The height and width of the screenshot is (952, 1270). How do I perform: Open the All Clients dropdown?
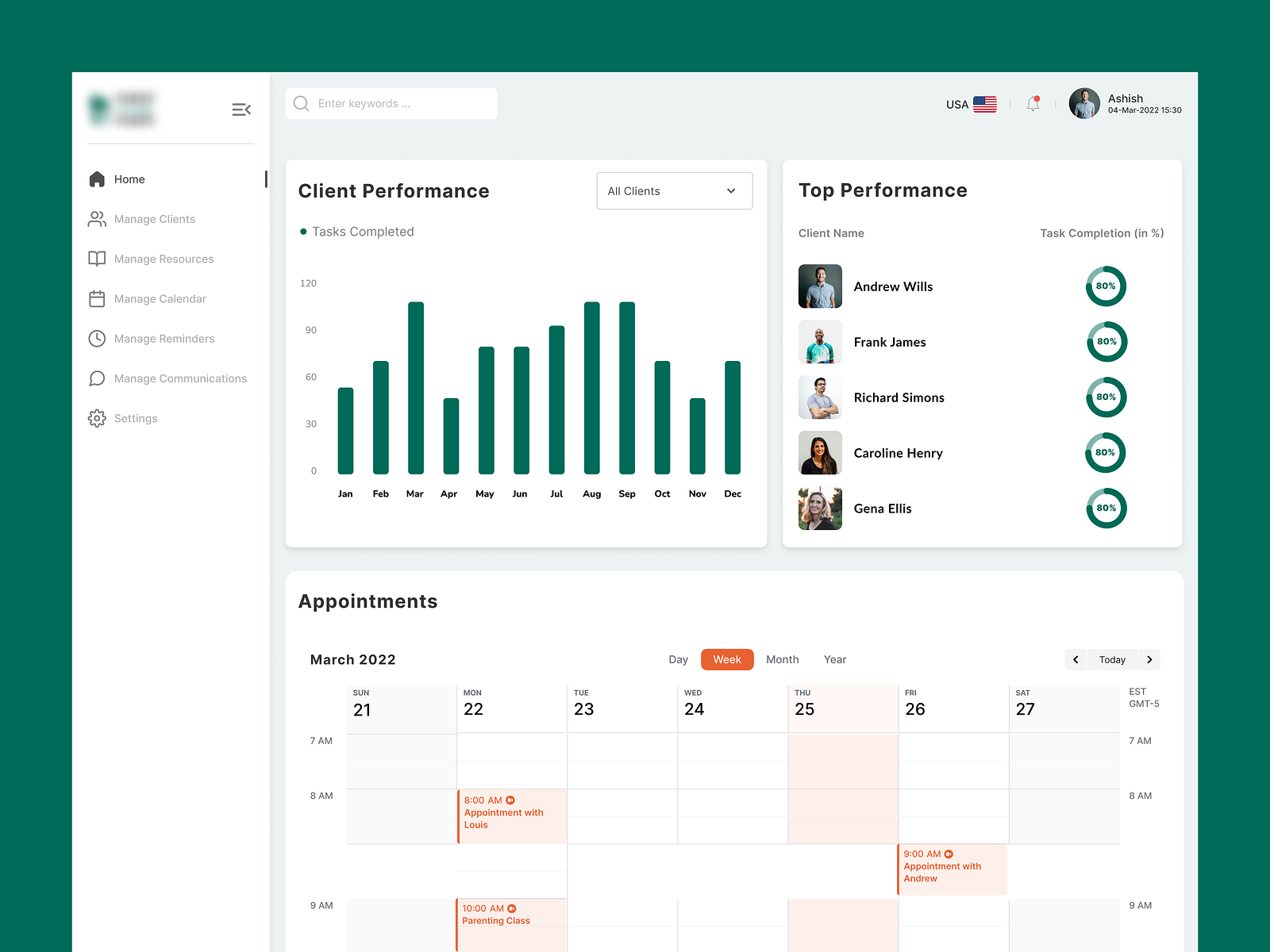pos(674,190)
